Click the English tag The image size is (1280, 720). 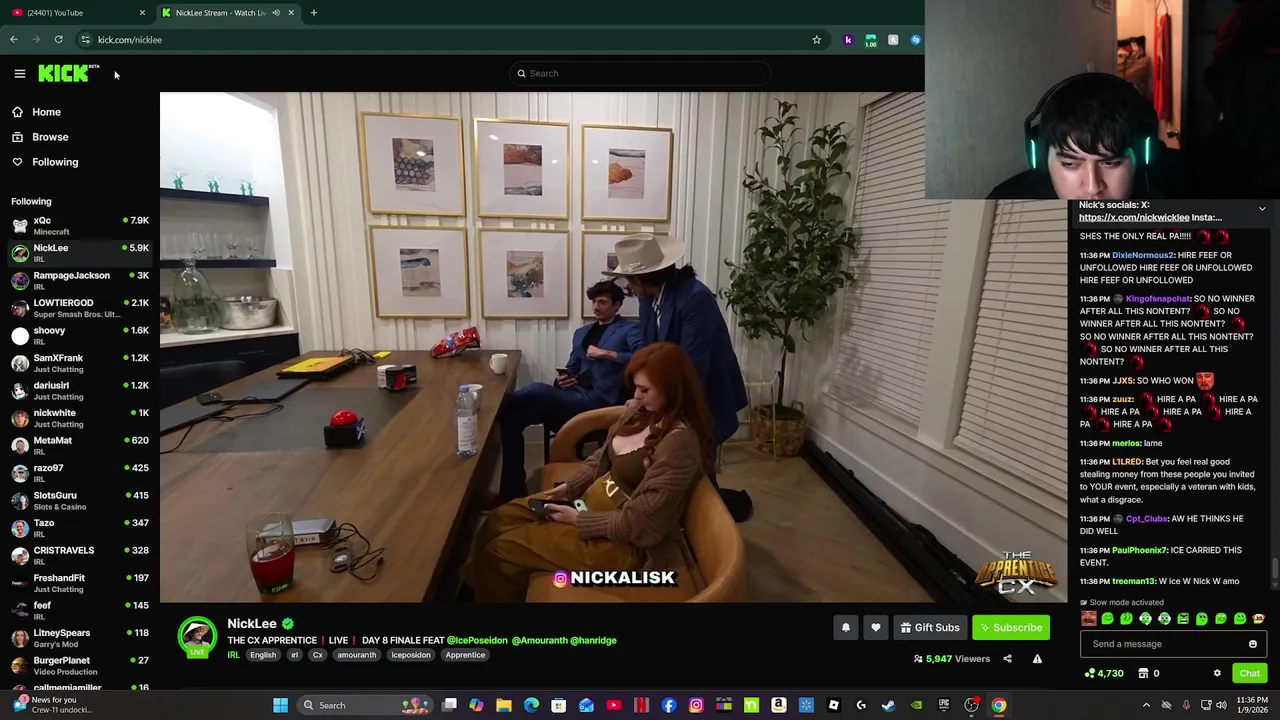point(263,655)
